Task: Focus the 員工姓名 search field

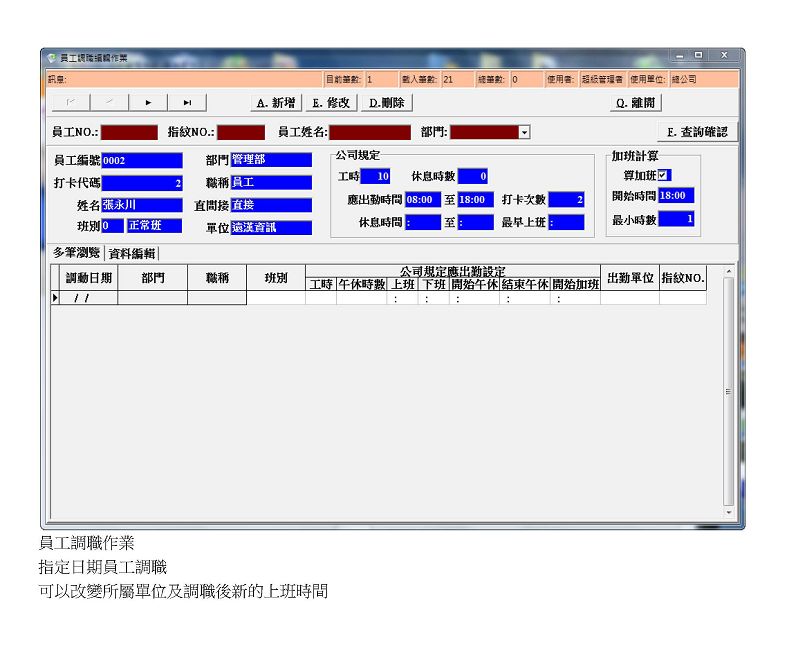Action: (x=370, y=132)
